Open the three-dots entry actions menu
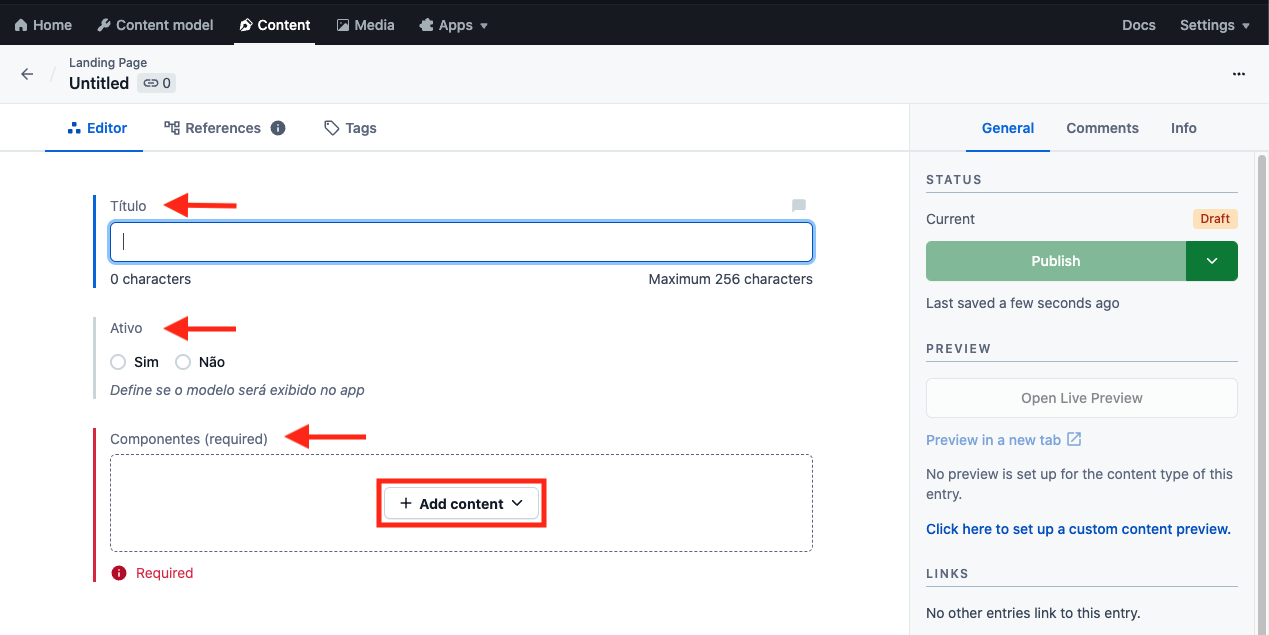Image resolution: width=1269 pixels, height=635 pixels. pos(1239,74)
